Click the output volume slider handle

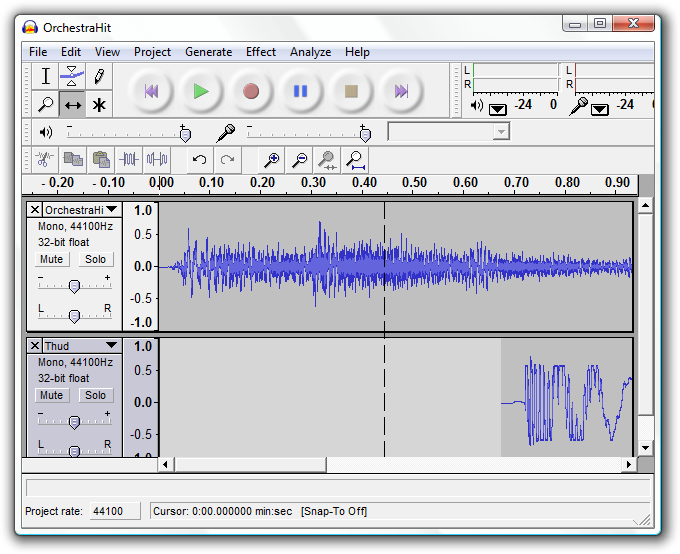point(185,134)
